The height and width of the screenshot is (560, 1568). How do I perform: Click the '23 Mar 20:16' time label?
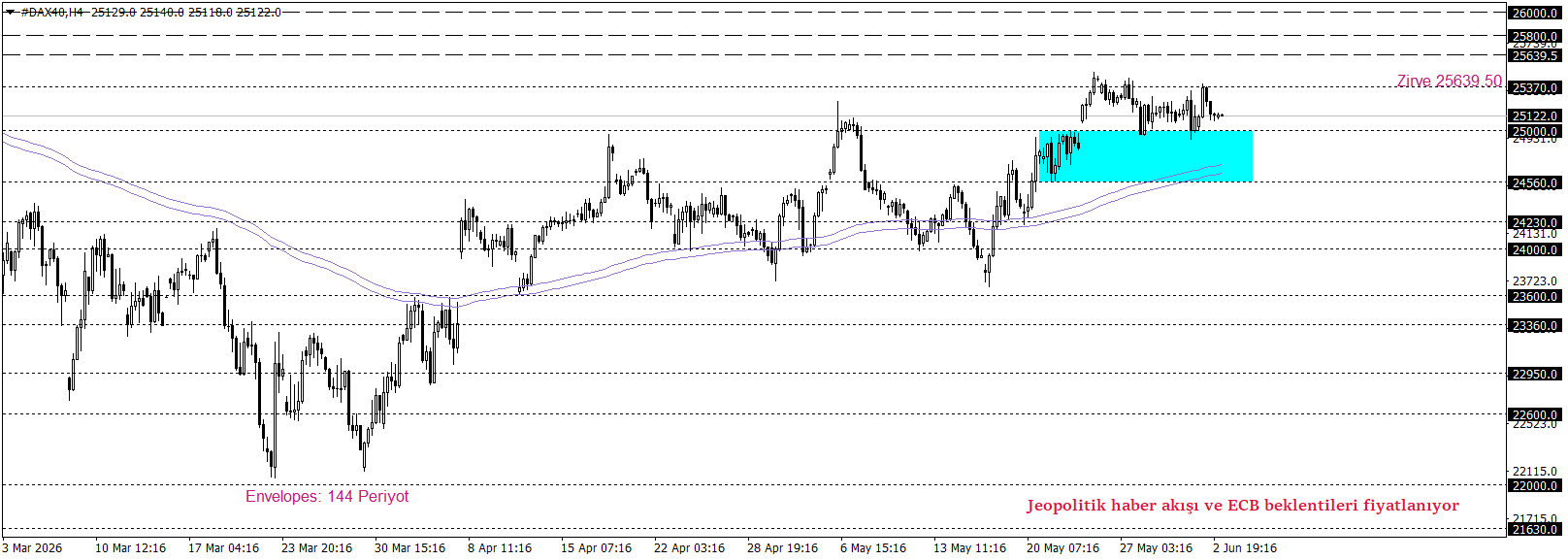316,548
